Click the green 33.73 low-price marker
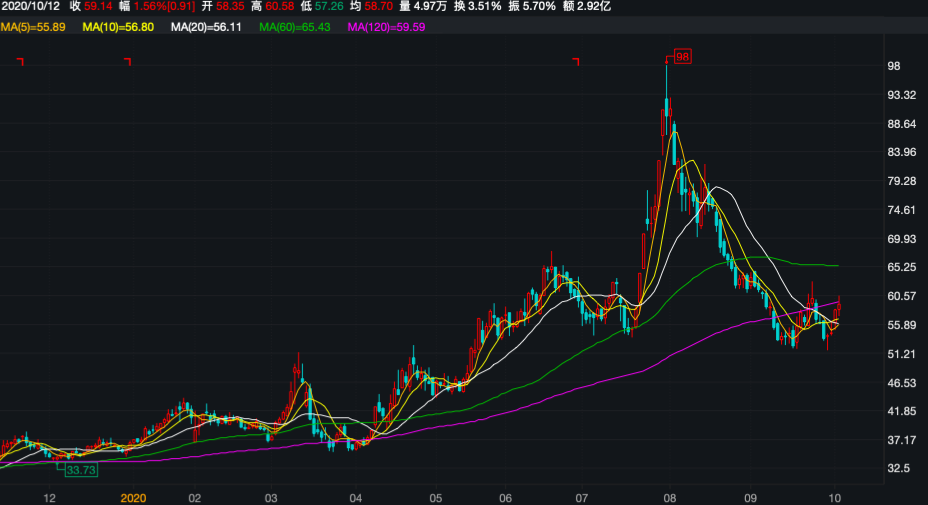 (78, 470)
